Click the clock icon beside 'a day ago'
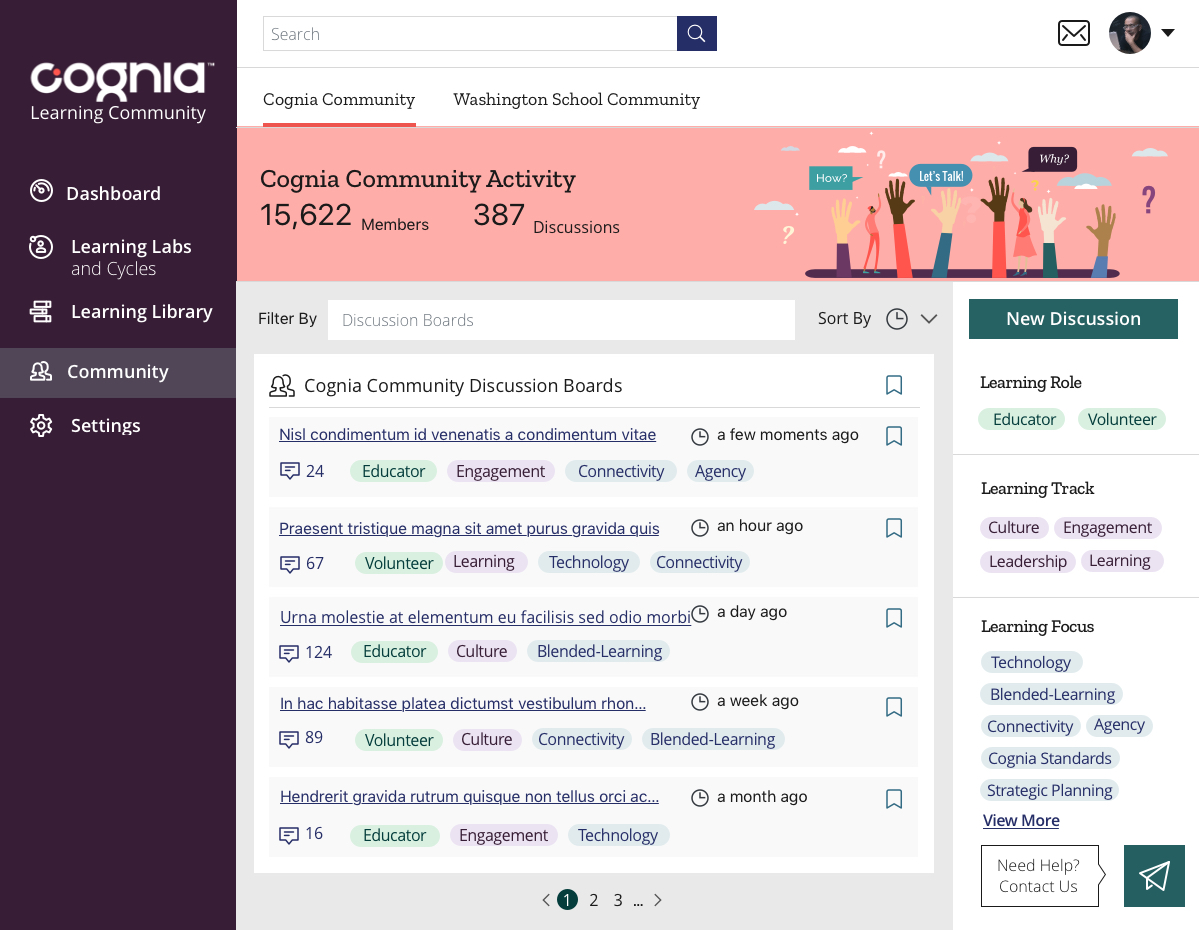The width and height of the screenshot is (1199, 930). coord(700,613)
